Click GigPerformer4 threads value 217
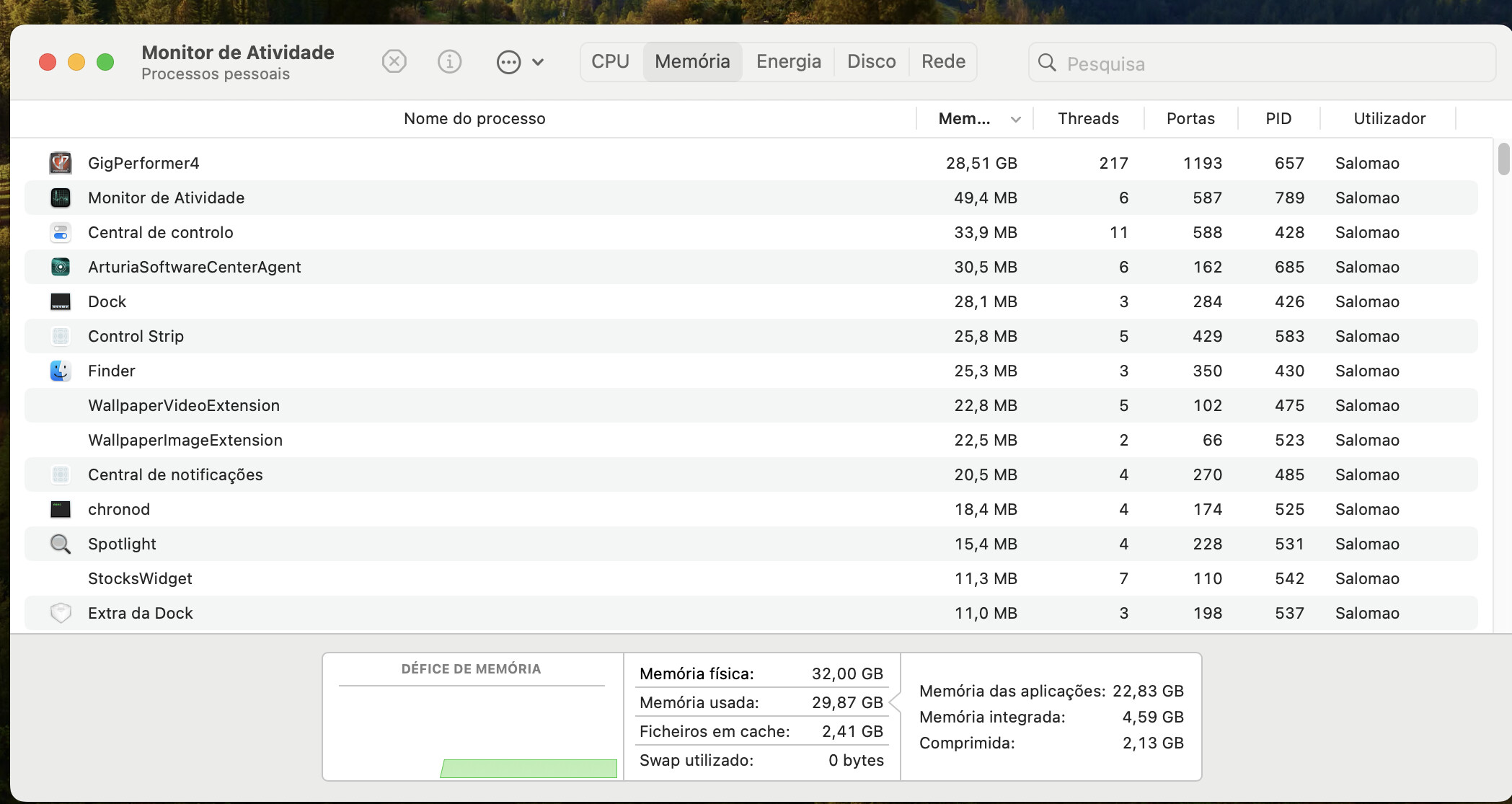This screenshot has width=1512, height=804. pos(1113,163)
